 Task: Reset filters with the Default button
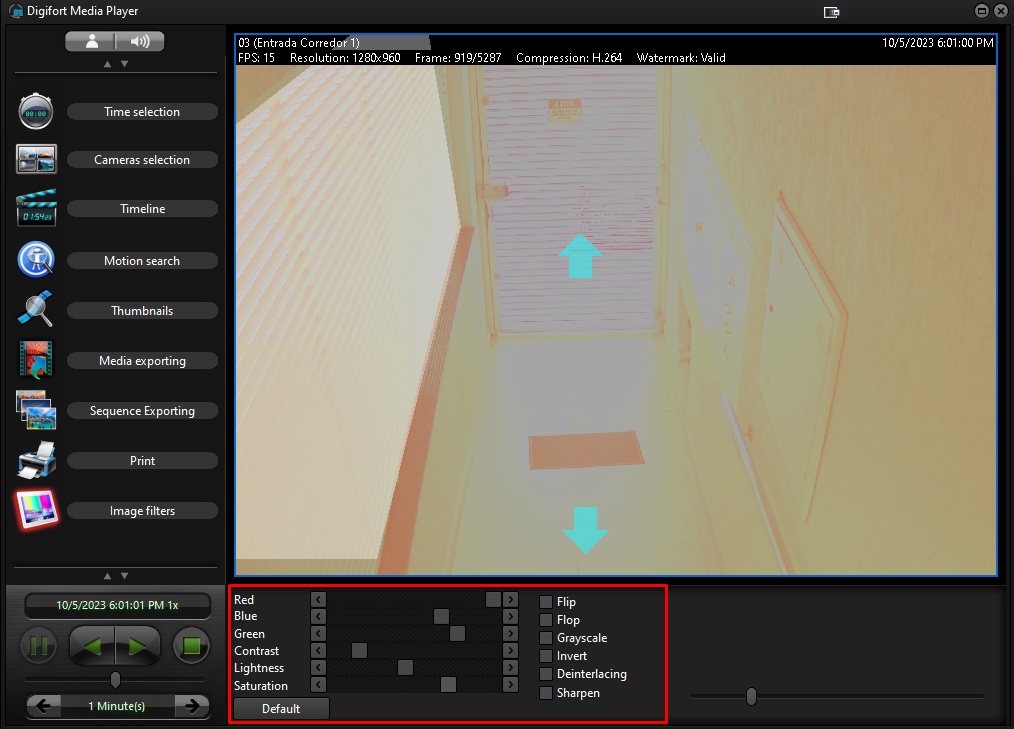[x=281, y=708]
